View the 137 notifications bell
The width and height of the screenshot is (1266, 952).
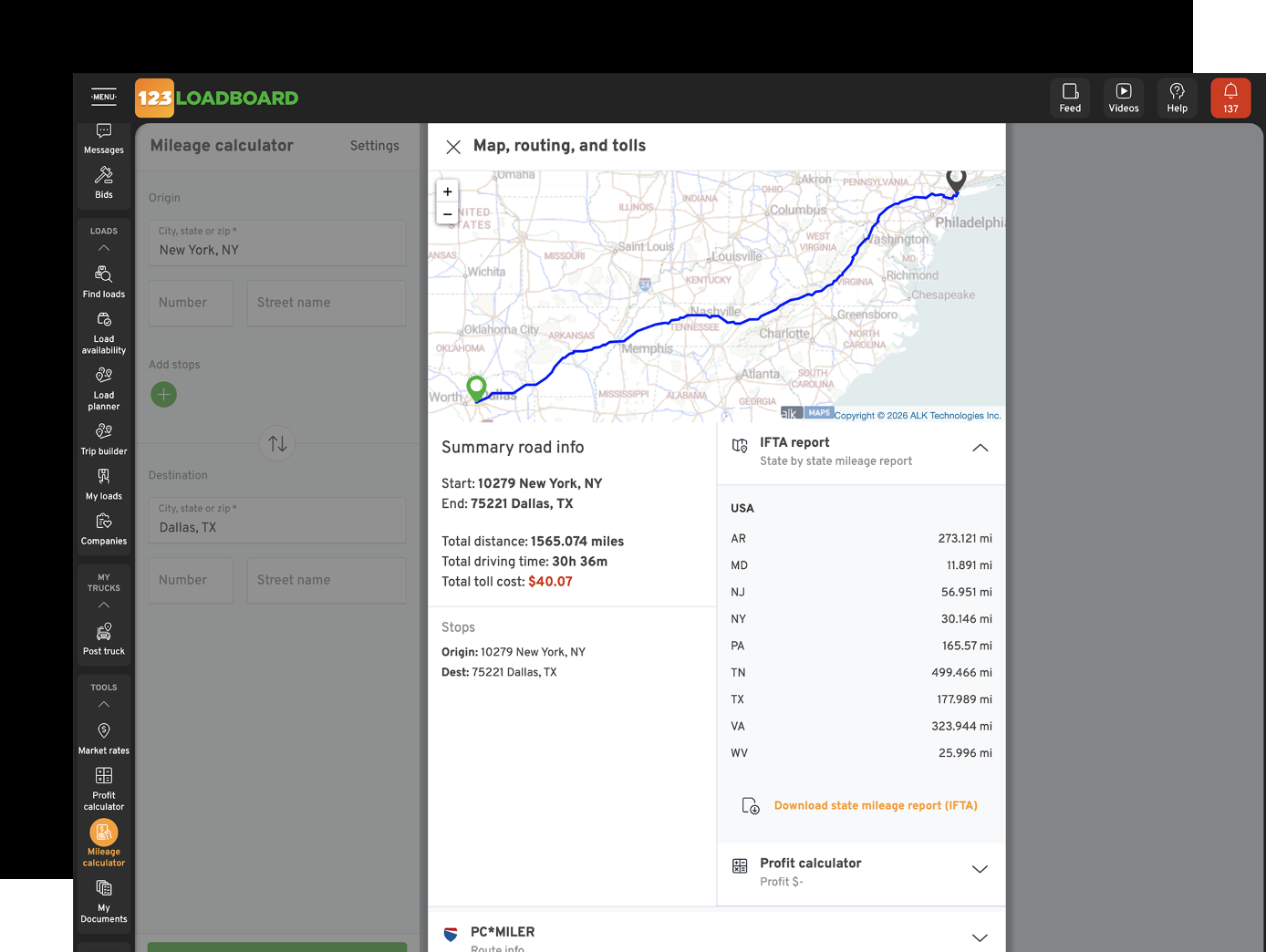(1230, 98)
